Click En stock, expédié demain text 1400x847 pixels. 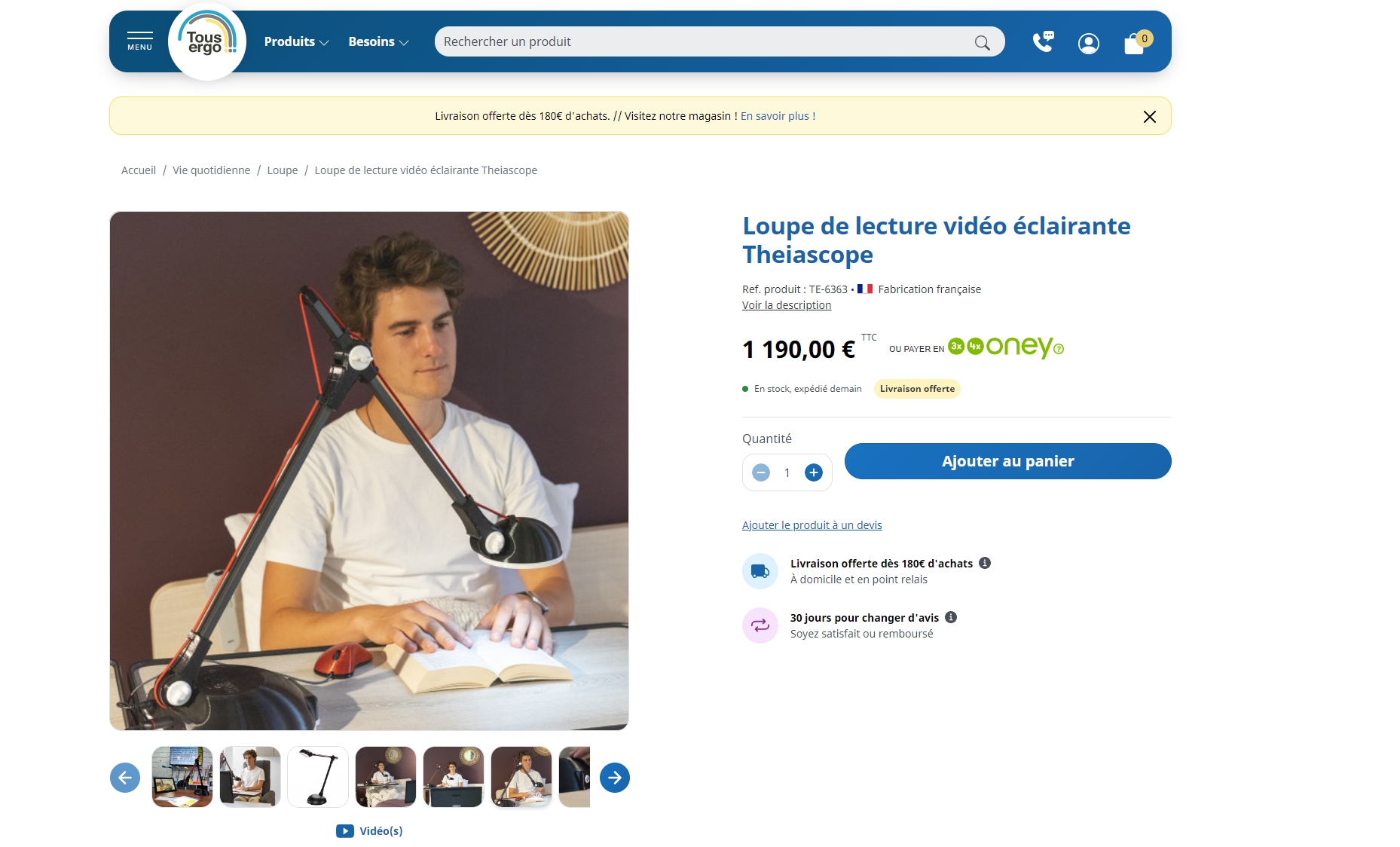[808, 389]
